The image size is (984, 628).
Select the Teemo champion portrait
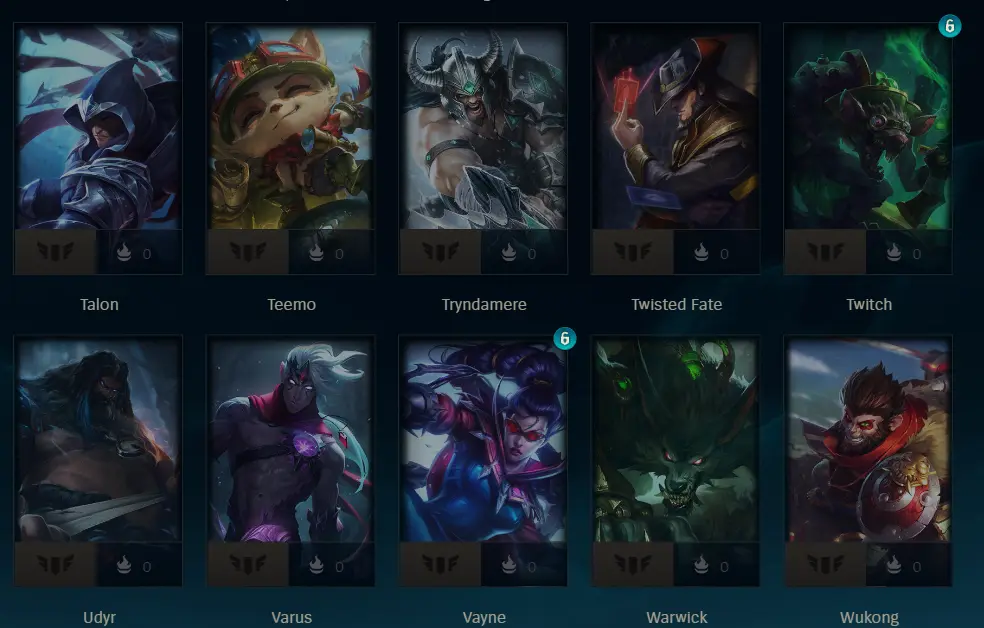pos(291,127)
